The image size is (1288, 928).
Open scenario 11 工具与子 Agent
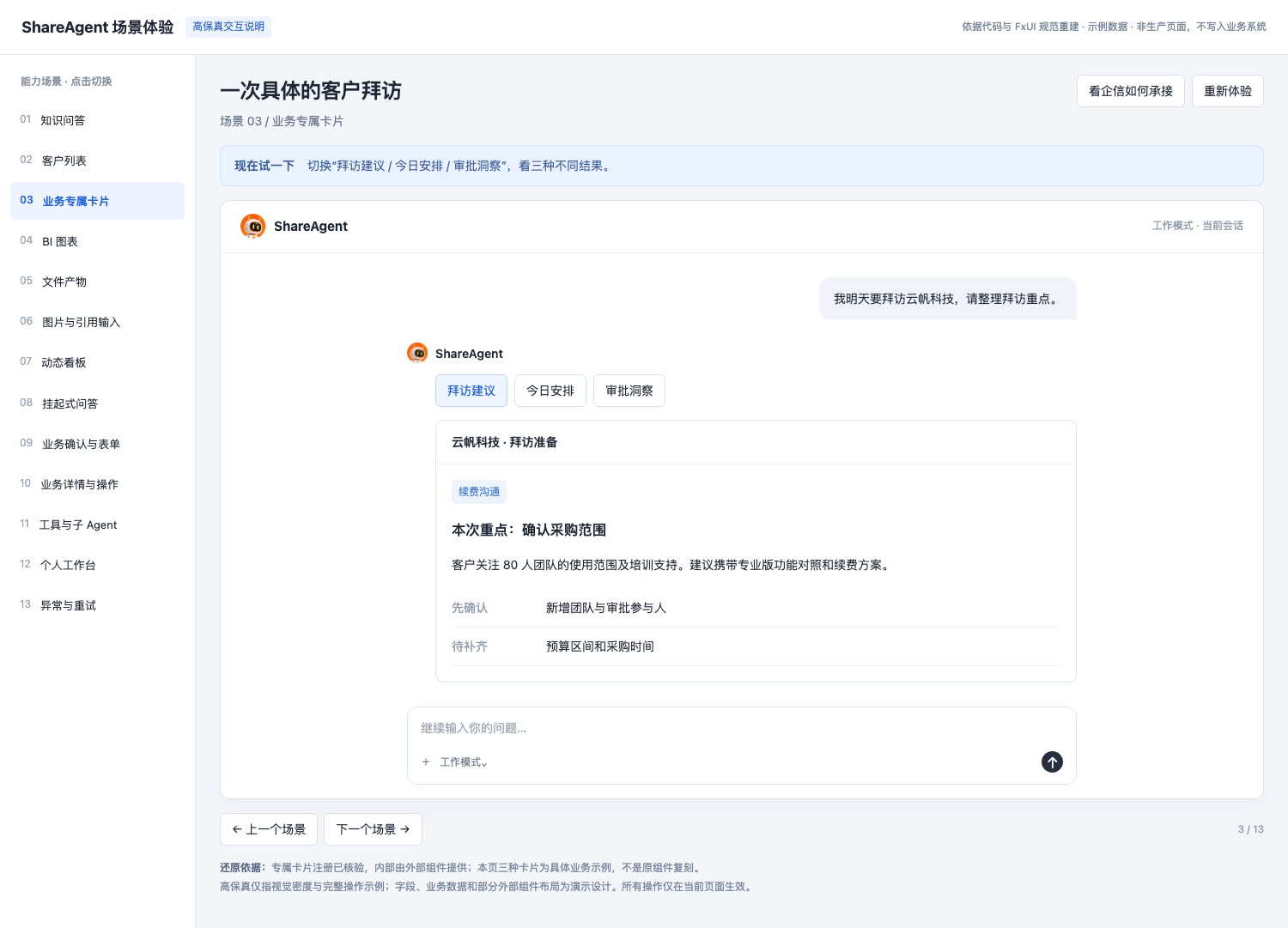pyautogui.click(x=97, y=525)
